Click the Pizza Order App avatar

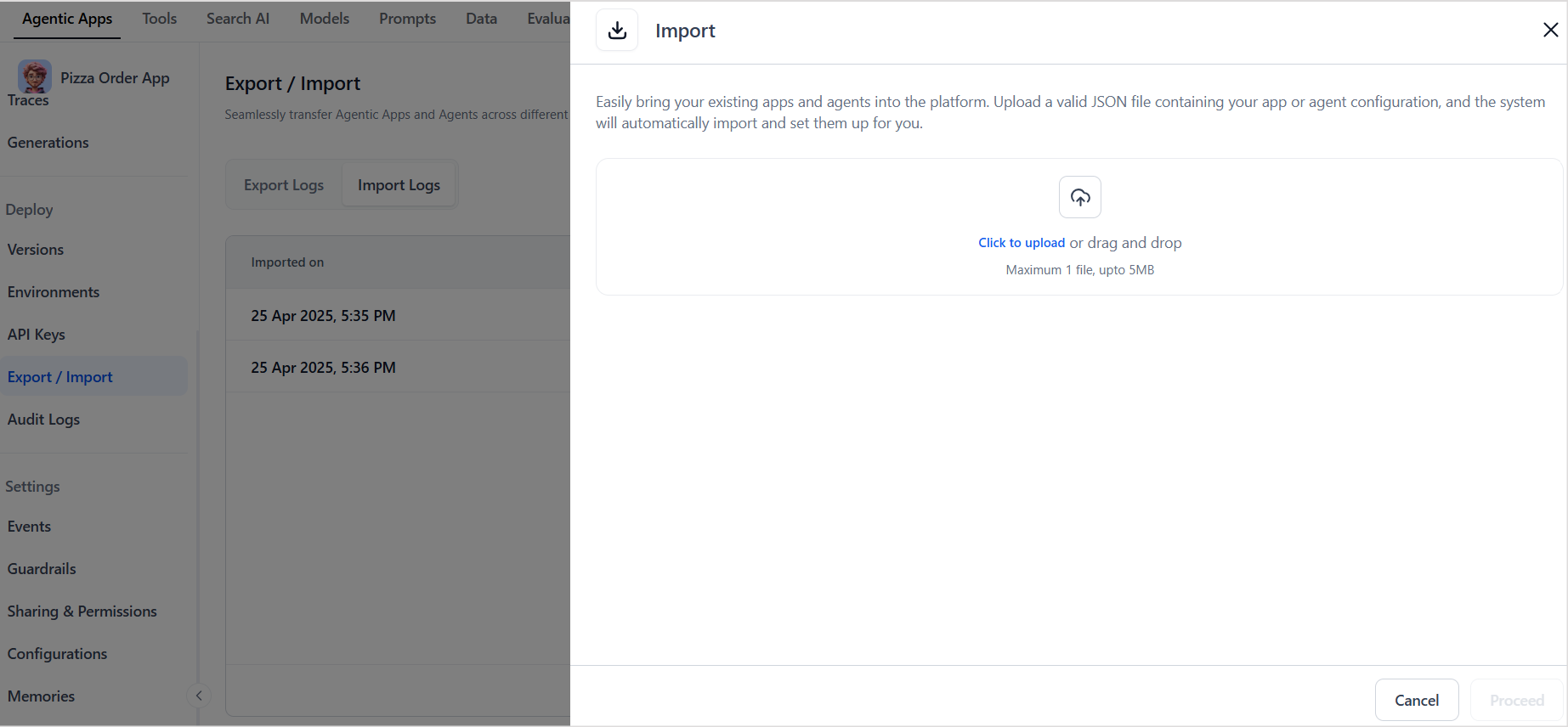click(35, 77)
